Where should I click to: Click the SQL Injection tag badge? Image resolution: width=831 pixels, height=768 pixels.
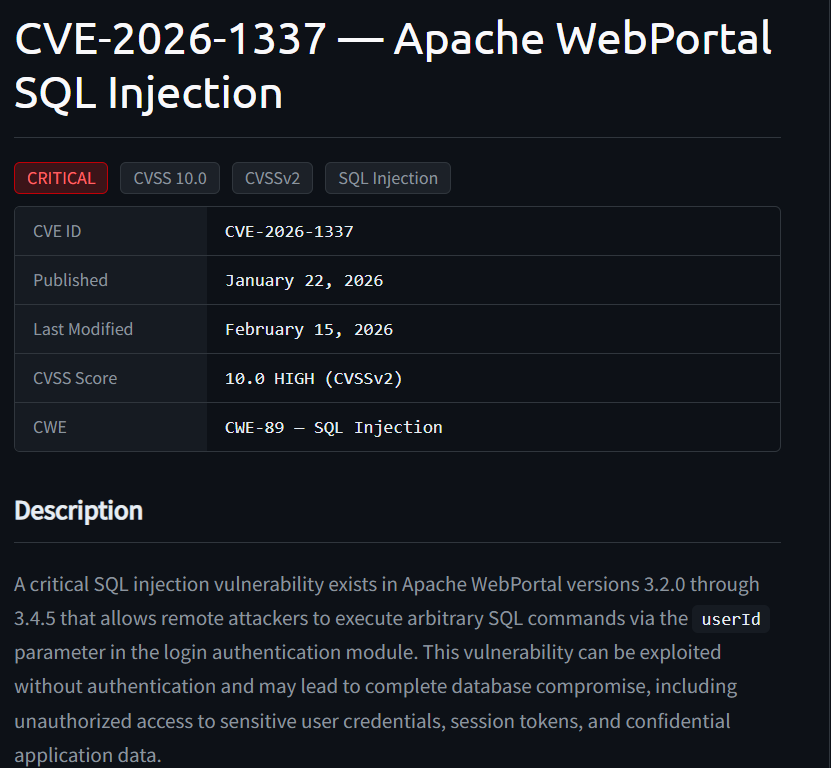pyautogui.click(x=388, y=178)
